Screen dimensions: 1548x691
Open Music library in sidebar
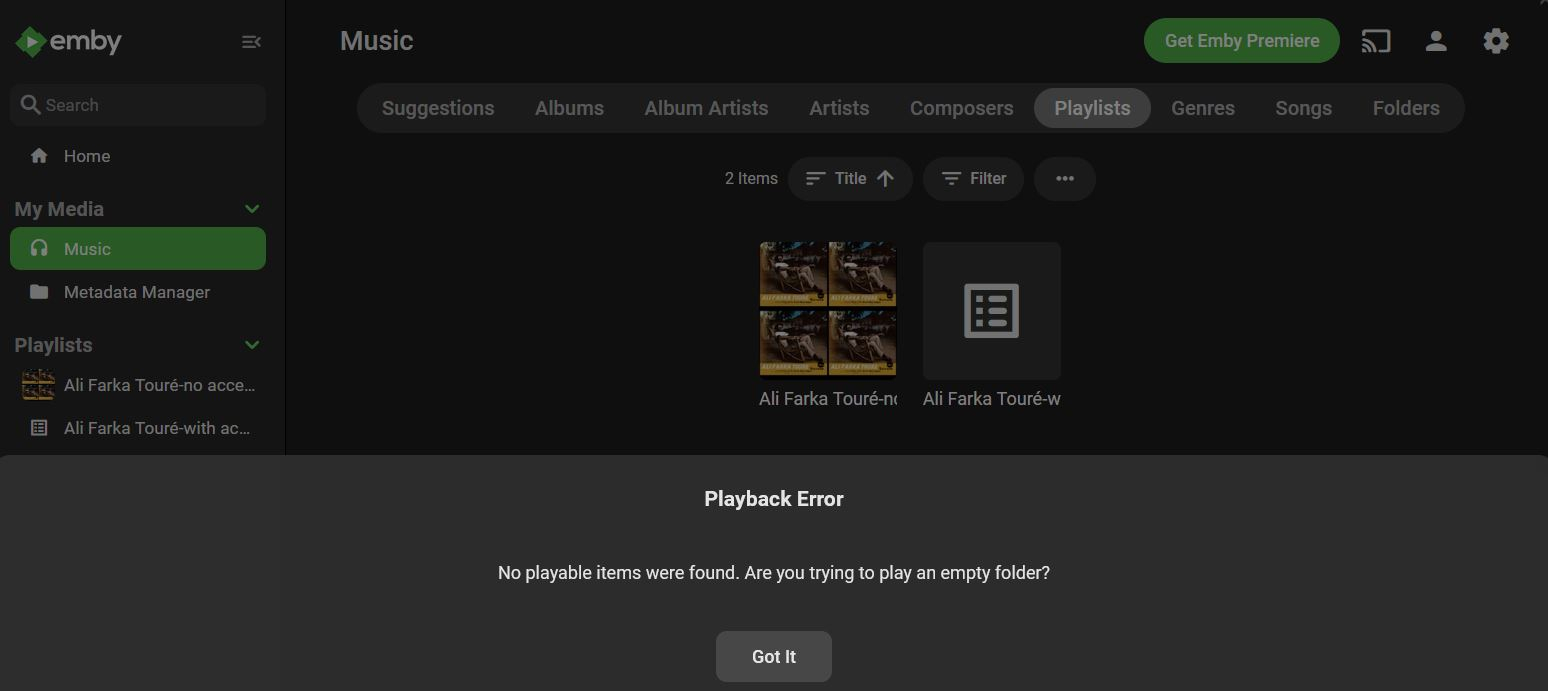click(x=138, y=248)
